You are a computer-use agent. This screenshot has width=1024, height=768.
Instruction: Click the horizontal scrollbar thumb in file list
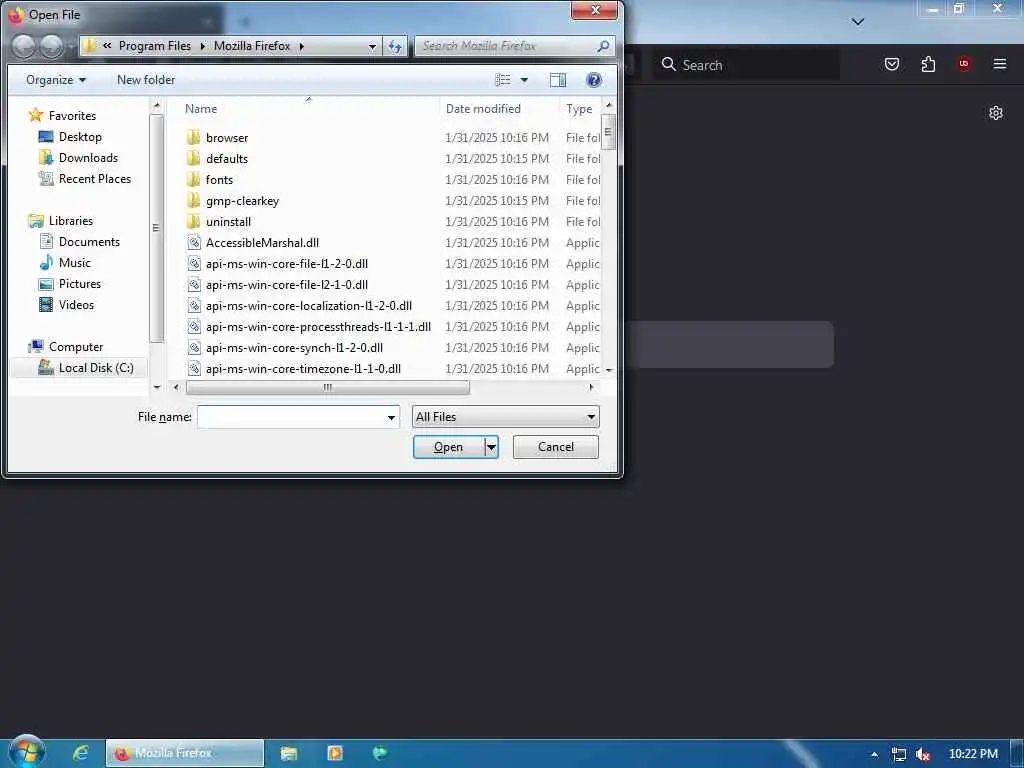(x=327, y=387)
